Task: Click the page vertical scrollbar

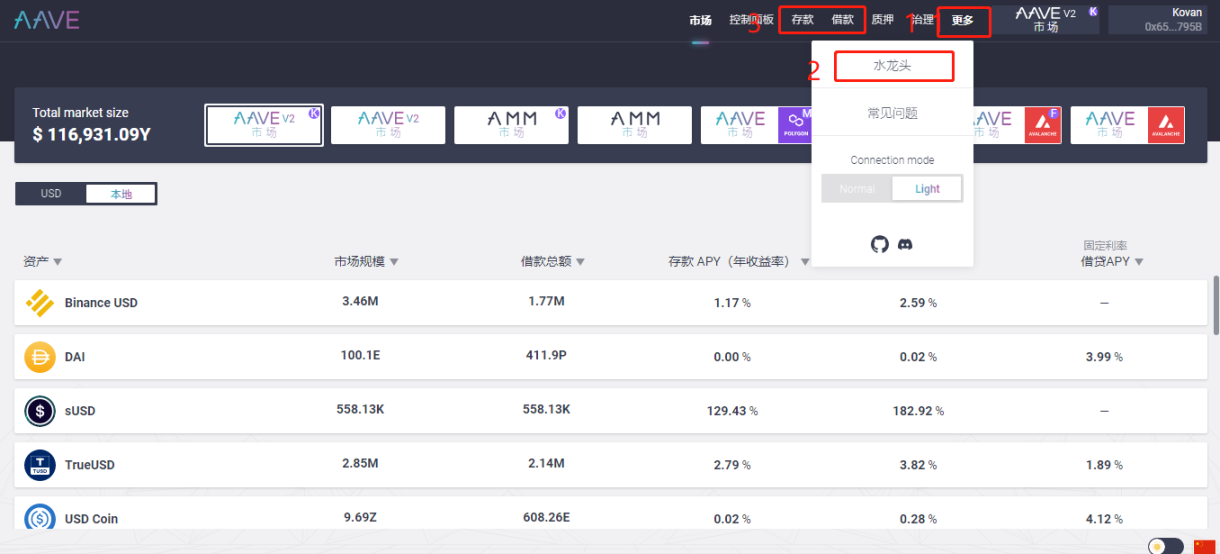Action: coord(1215,305)
